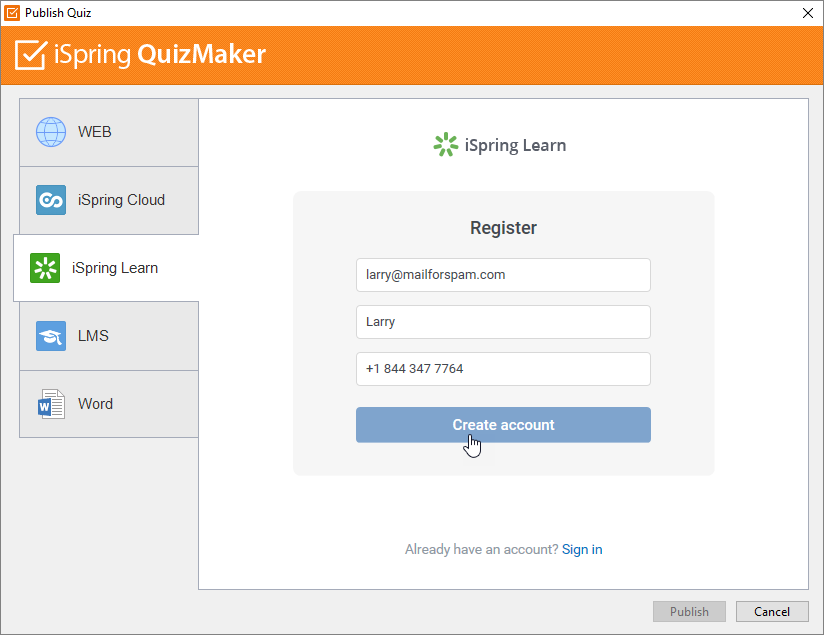This screenshot has height=635, width=824.
Task: Click the green iSpring Learn asterisk icon
Action: pyautogui.click(x=44, y=267)
